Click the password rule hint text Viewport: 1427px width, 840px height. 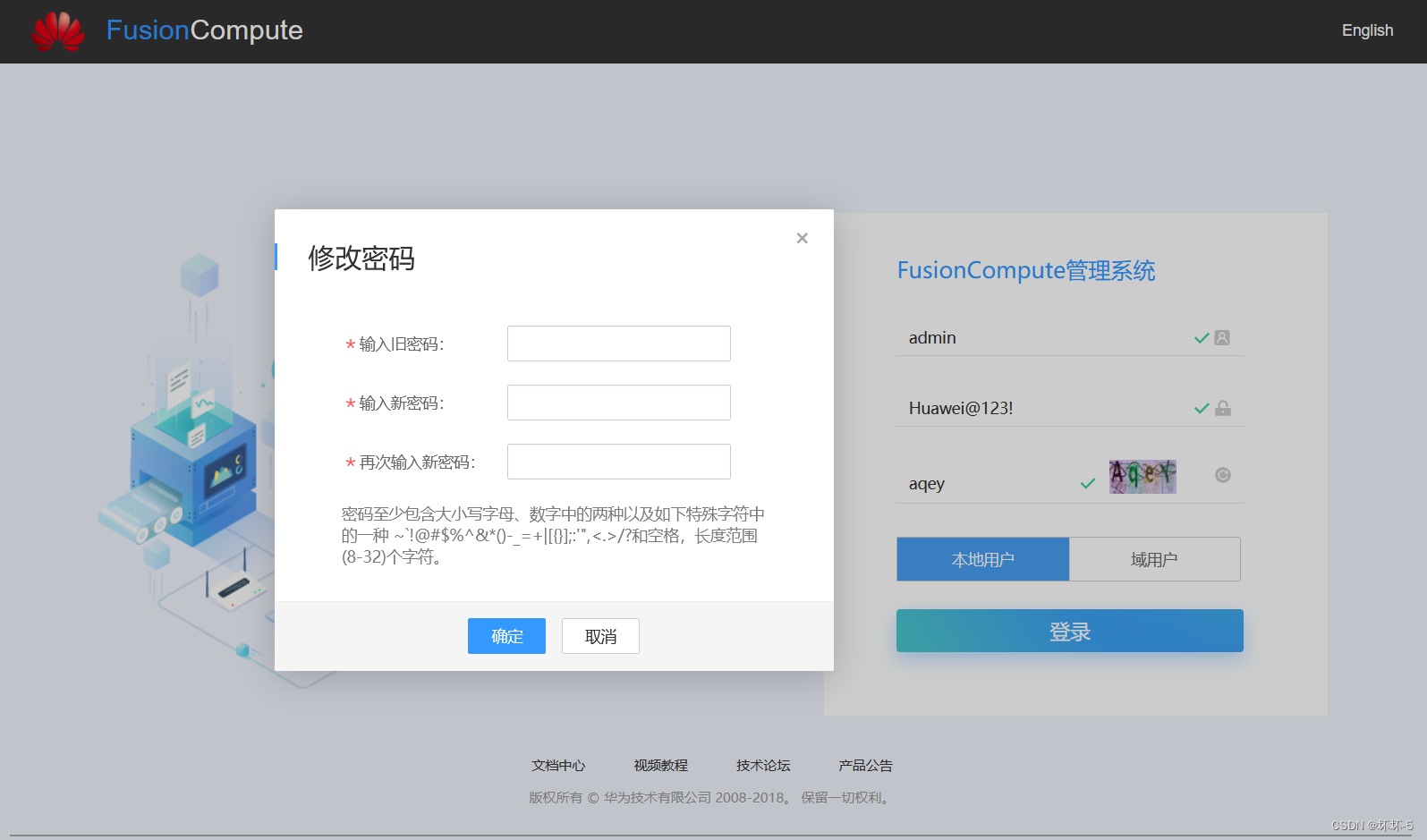click(x=553, y=535)
